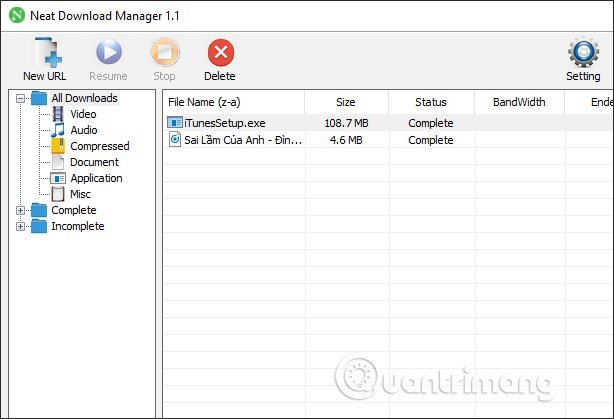Click the BandWidth column header

(x=518, y=102)
